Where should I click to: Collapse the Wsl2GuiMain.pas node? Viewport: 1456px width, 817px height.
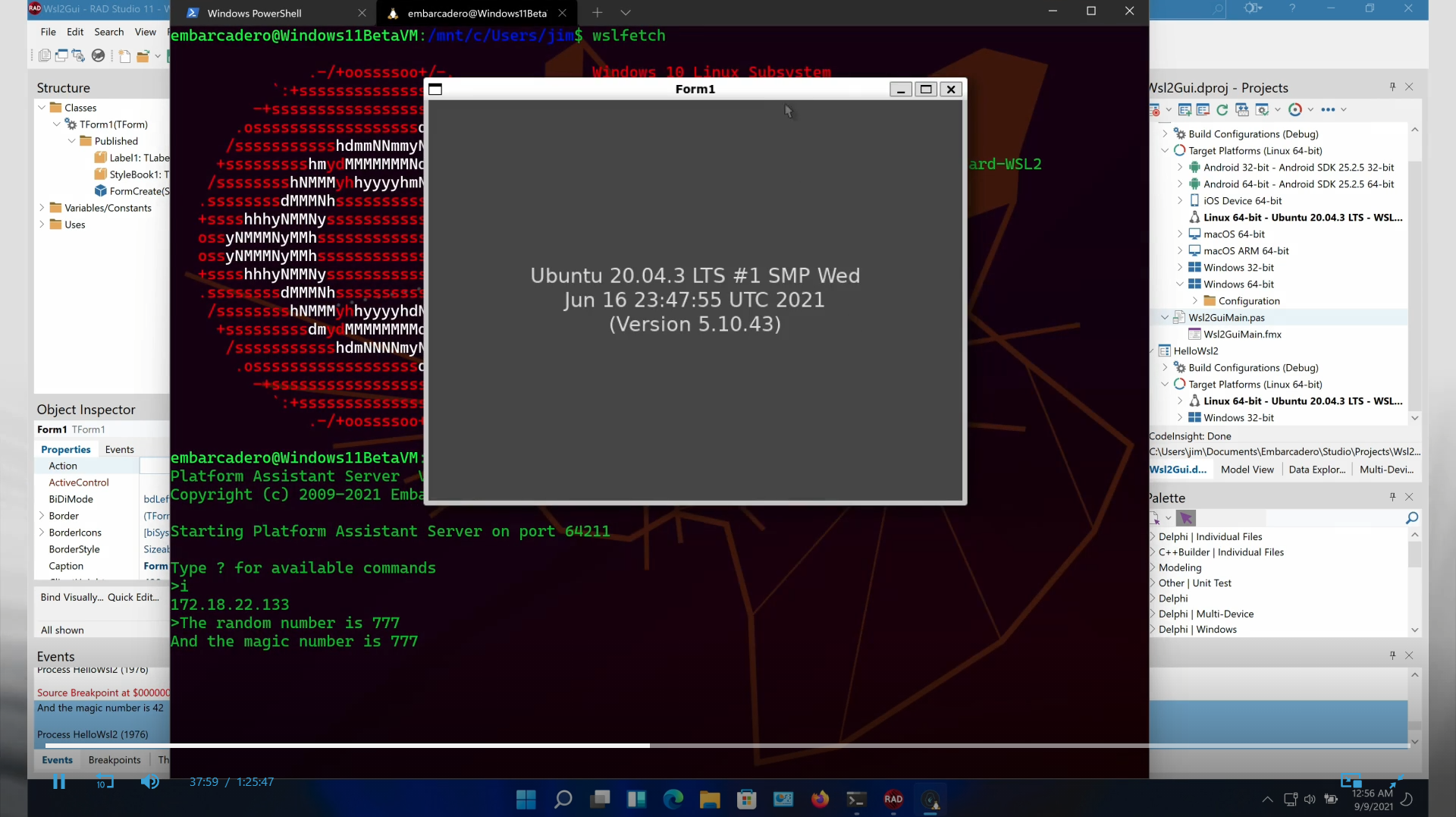1165,318
